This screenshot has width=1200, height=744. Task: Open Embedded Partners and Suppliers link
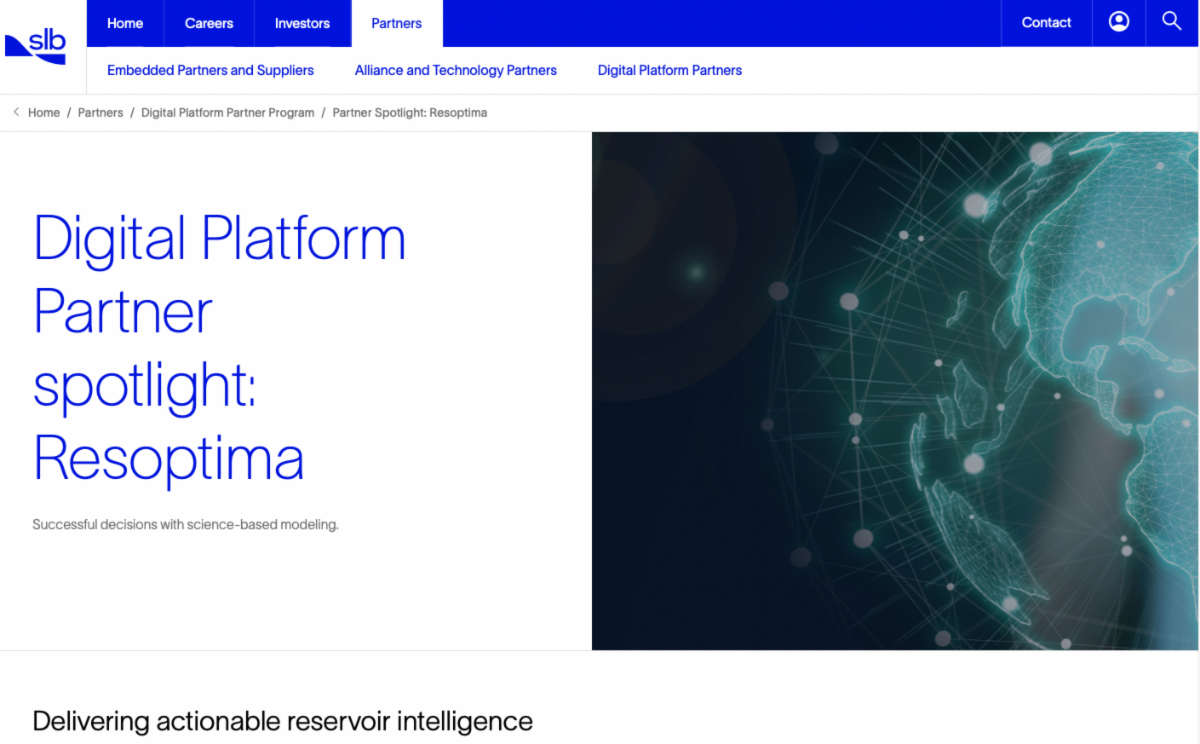(210, 70)
